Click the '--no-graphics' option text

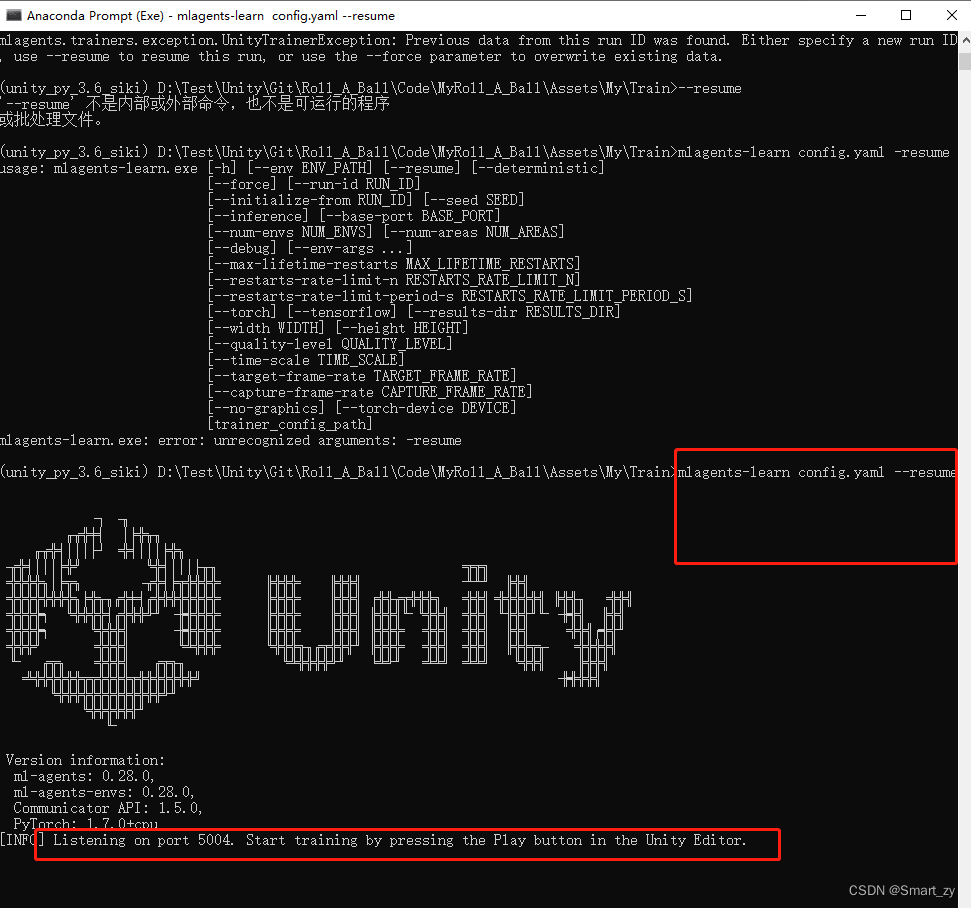(x=265, y=407)
